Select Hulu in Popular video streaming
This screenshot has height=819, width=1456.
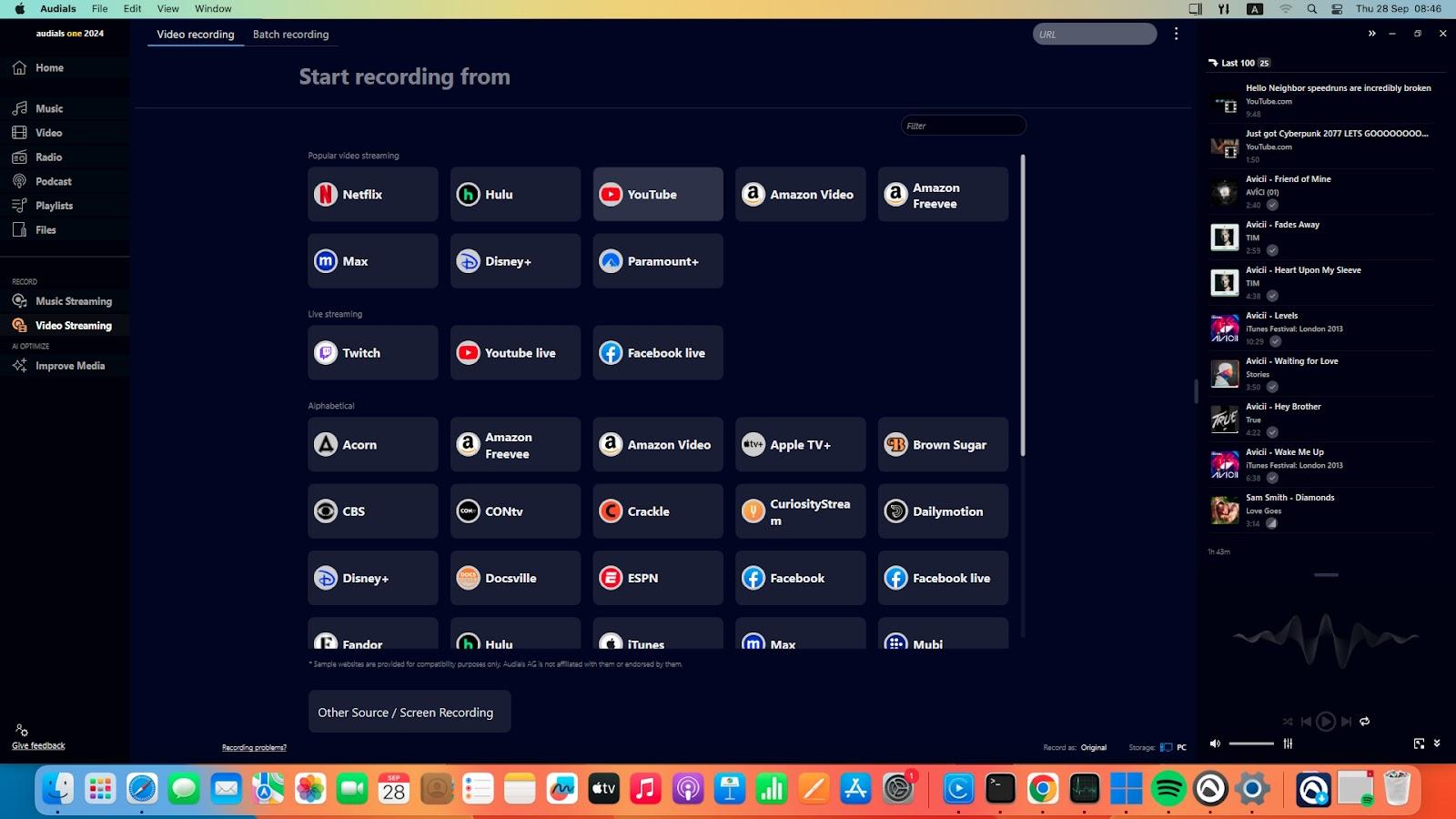pos(515,194)
